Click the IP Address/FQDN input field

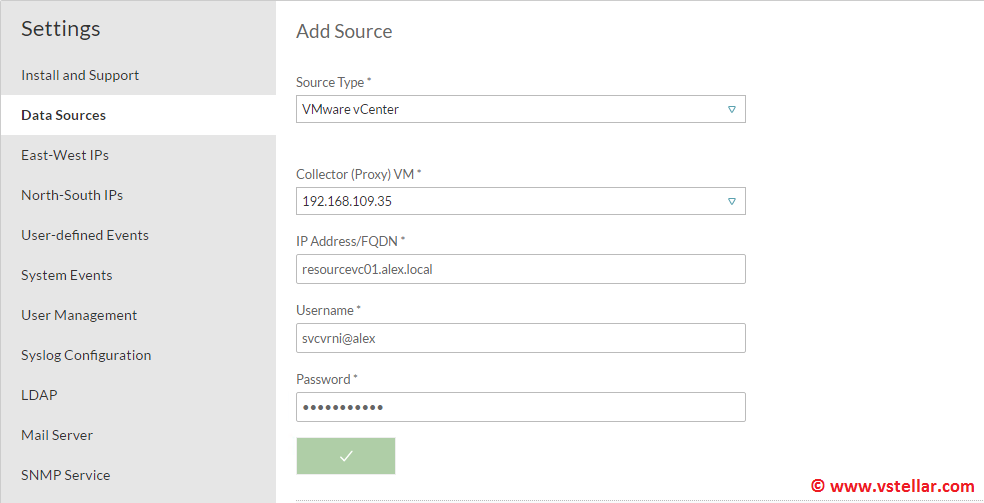pos(520,269)
